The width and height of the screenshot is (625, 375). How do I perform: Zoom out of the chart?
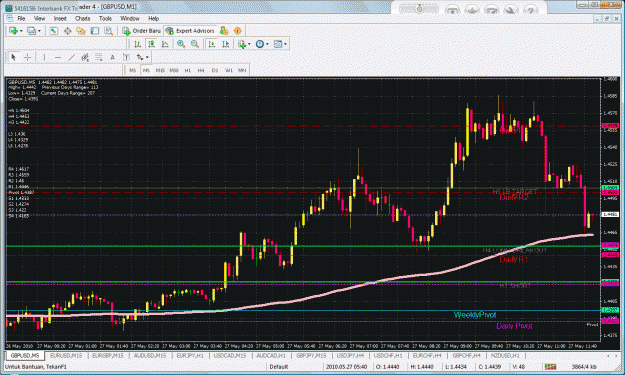click(x=195, y=44)
